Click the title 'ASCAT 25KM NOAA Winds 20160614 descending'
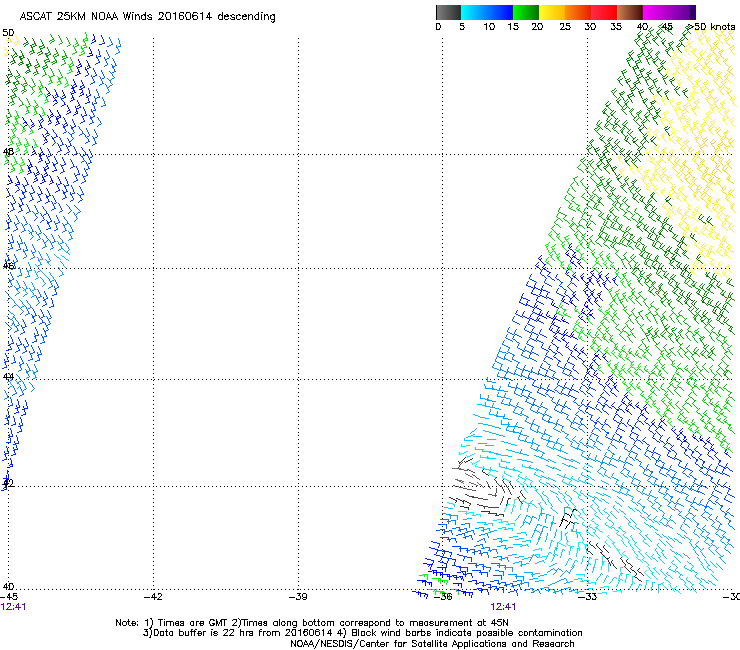 [x=147, y=17]
